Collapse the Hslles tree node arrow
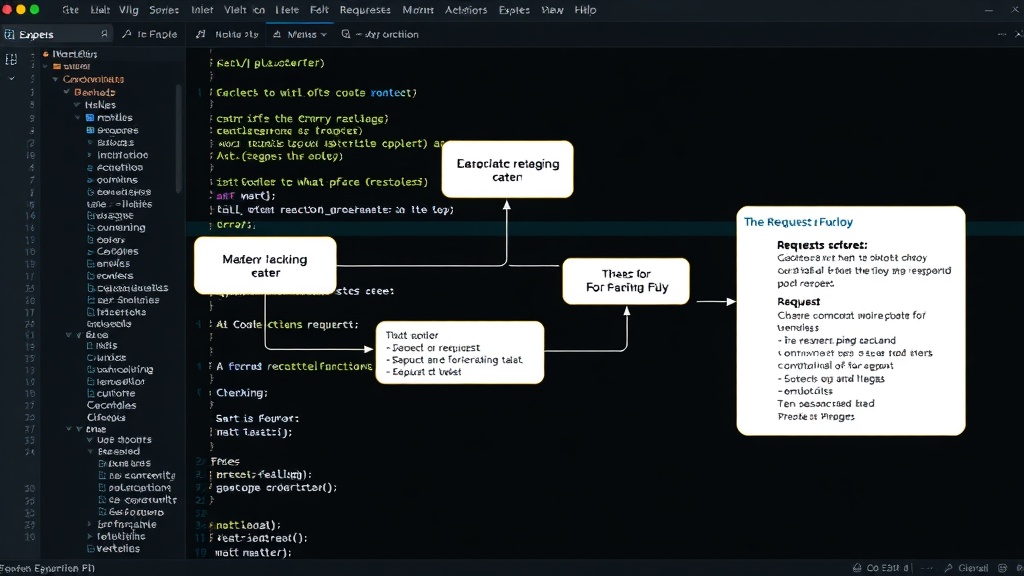 pos(77,104)
